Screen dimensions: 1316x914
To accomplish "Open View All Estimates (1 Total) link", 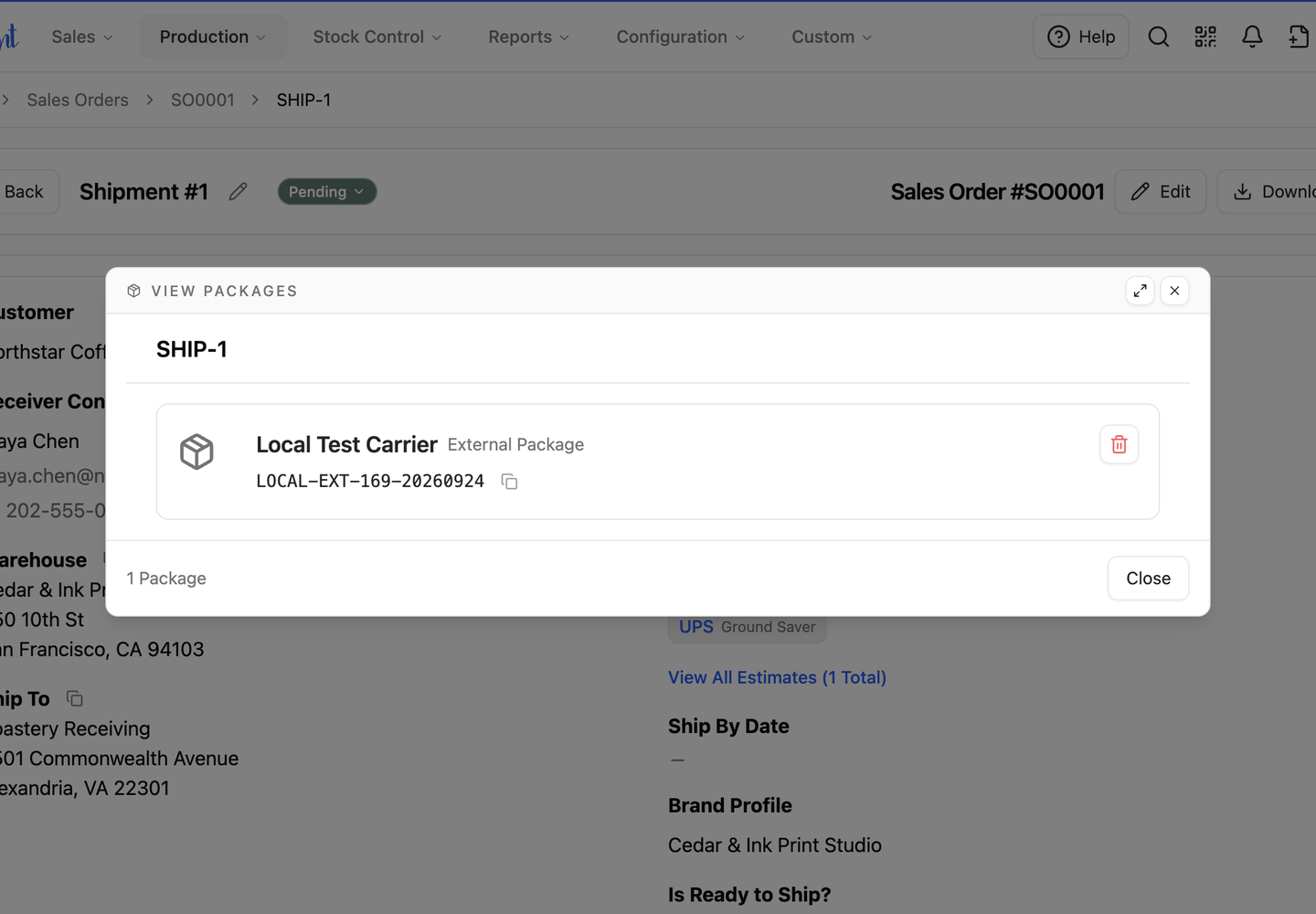I will (777, 677).
